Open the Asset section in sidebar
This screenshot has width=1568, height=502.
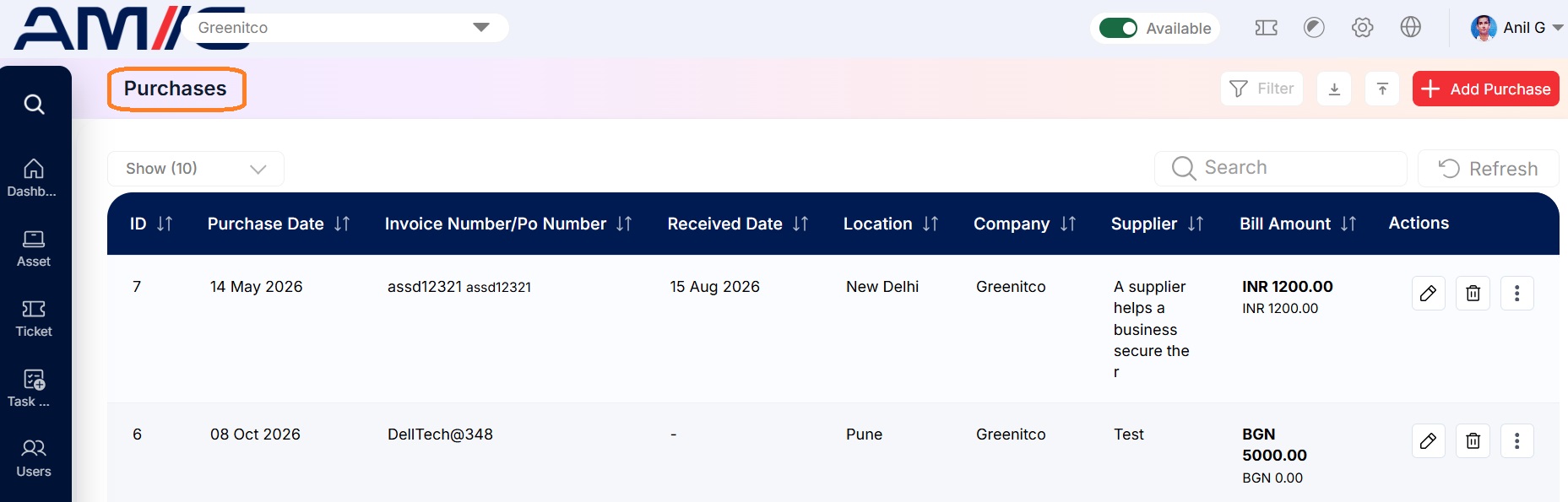coord(34,249)
